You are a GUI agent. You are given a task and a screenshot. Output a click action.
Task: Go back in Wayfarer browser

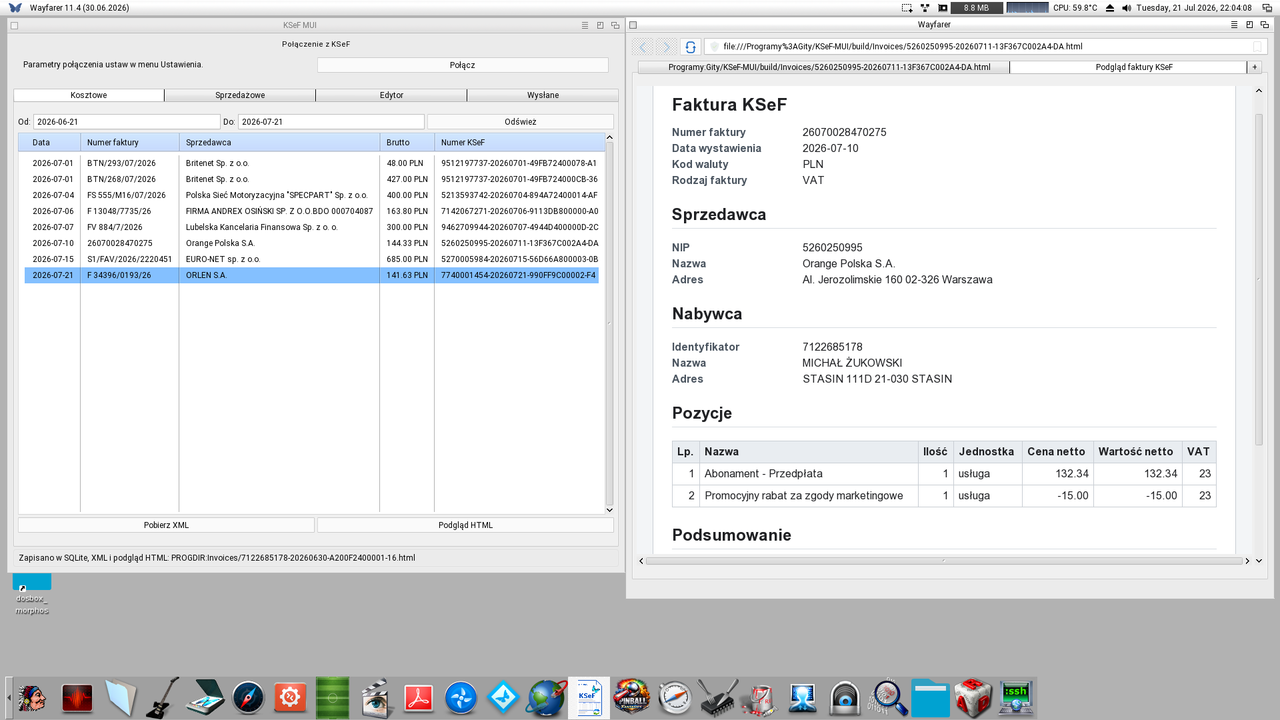click(644, 46)
